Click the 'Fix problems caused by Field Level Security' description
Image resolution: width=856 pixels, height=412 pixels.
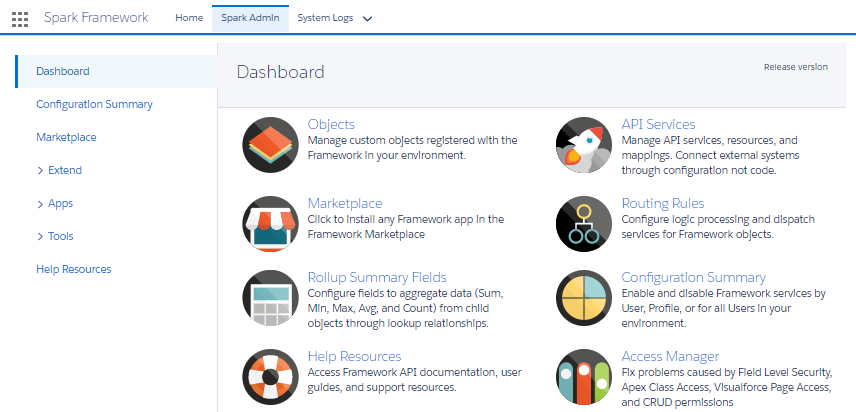point(727,387)
